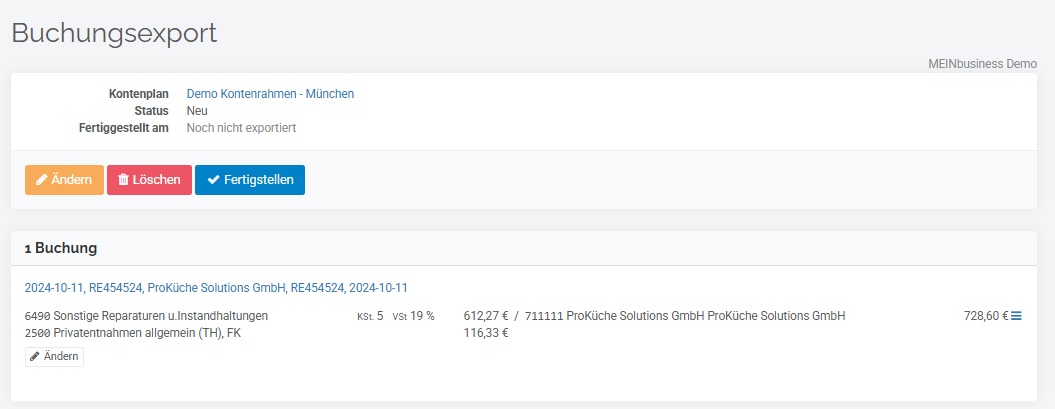Open the Demo Kontenrahmen - München link

(x=270, y=94)
